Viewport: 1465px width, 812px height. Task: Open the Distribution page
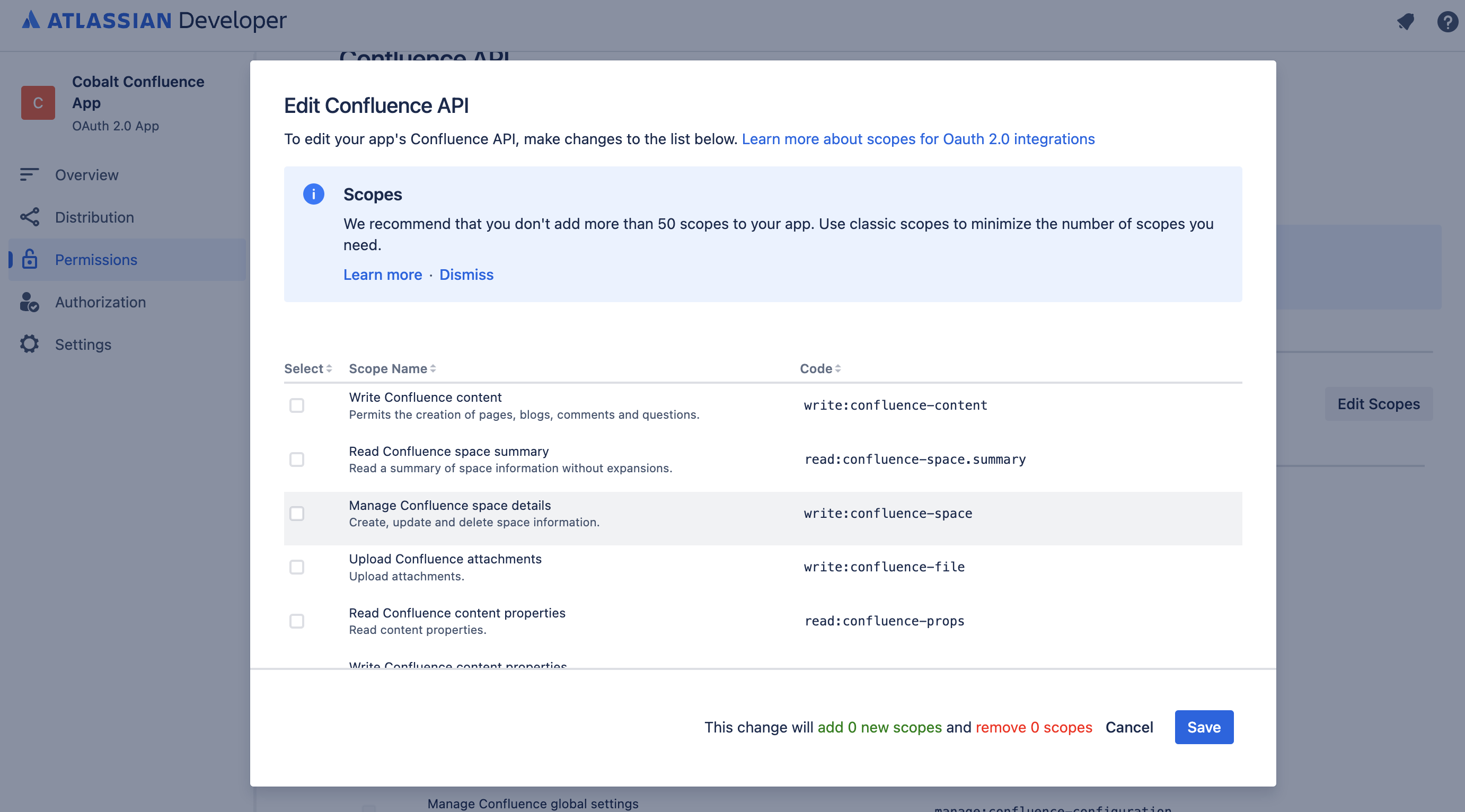(x=94, y=217)
